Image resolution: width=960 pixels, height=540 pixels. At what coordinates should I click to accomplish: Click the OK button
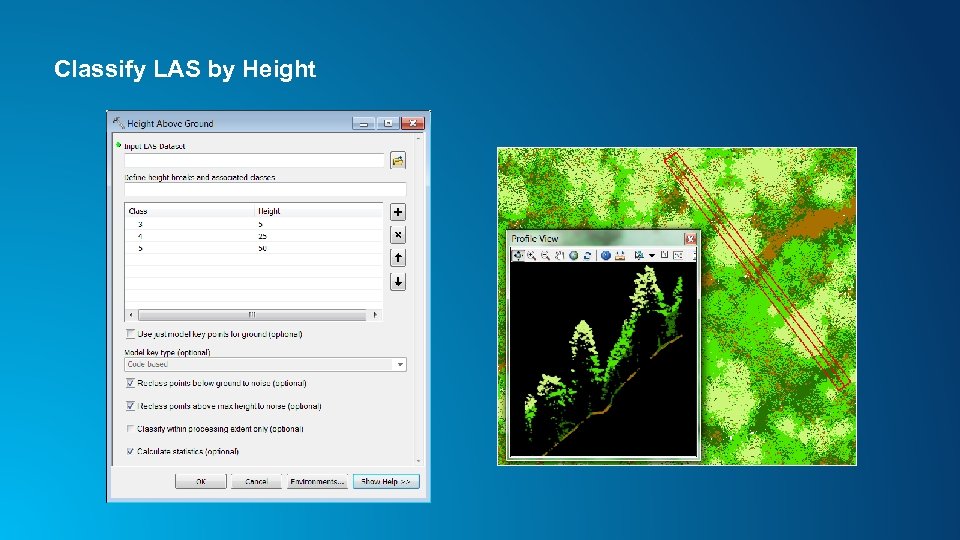tap(201, 481)
